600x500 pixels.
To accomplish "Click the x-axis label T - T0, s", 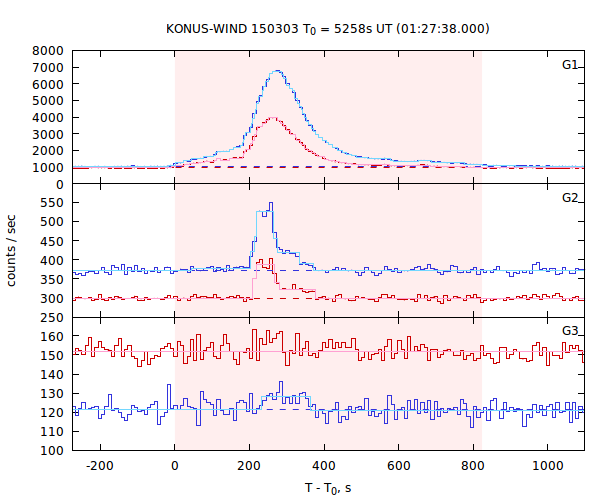I will click(328, 488).
